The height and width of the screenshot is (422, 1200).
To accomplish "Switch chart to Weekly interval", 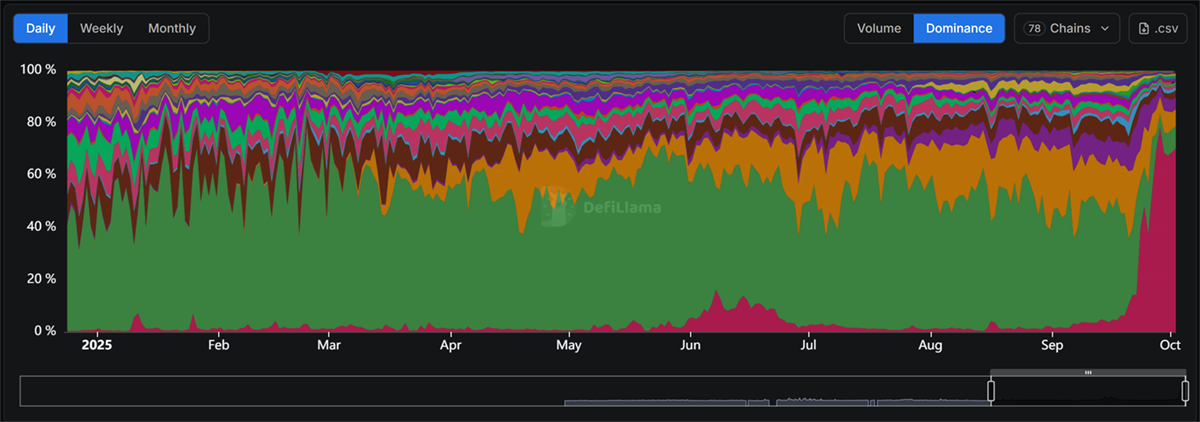I will point(101,28).
